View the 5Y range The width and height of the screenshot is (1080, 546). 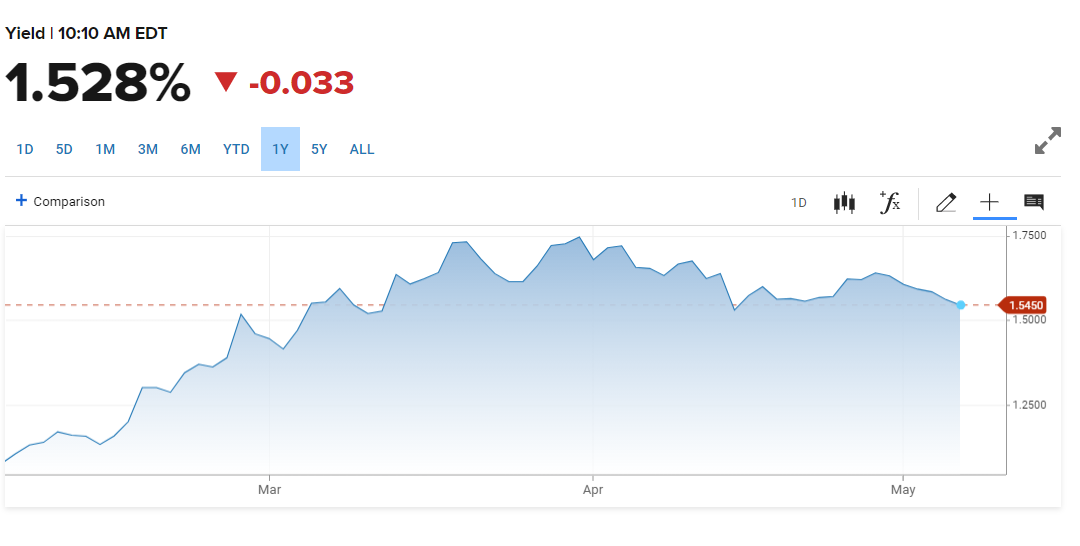[x=319, y=149]
